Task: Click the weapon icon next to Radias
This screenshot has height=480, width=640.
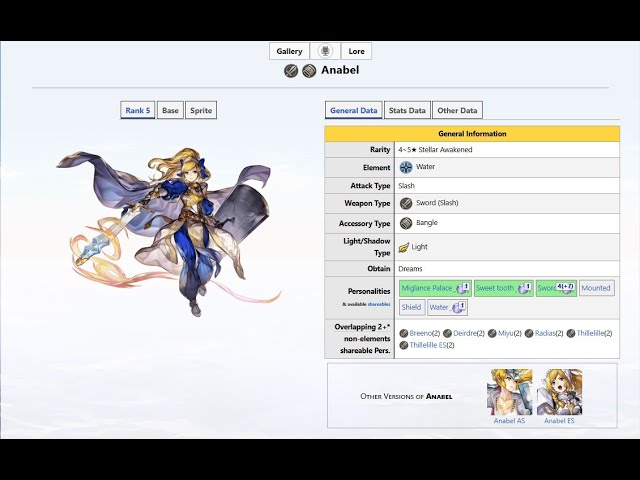Action: click(x=529, y=333)
